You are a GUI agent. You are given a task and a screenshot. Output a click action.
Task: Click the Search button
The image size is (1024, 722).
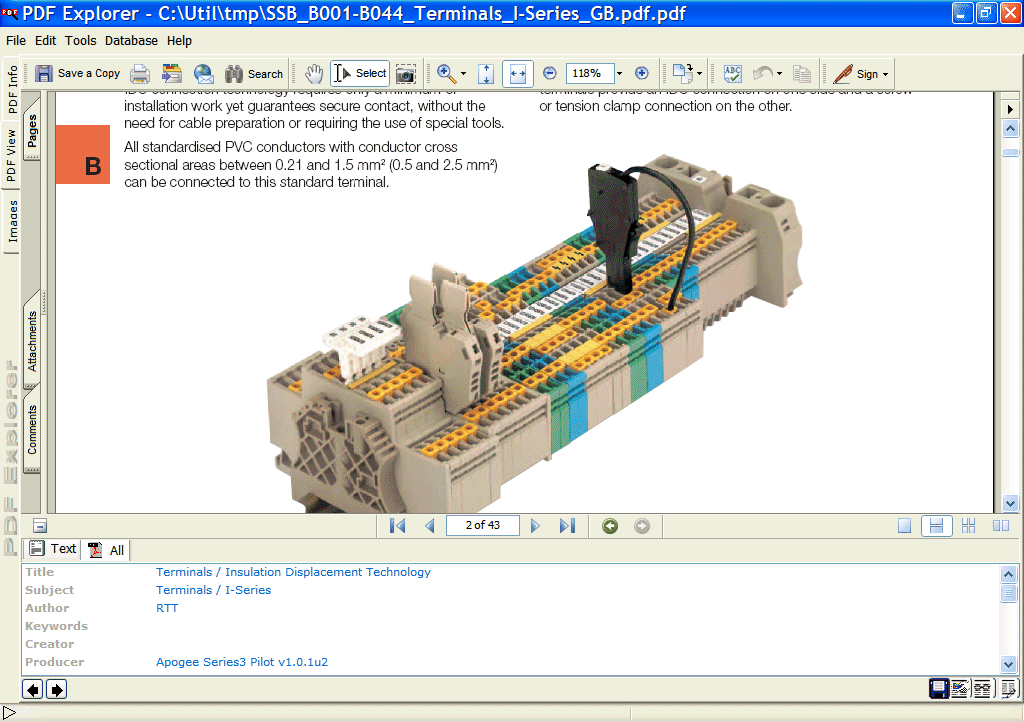(x=254, y=74)
